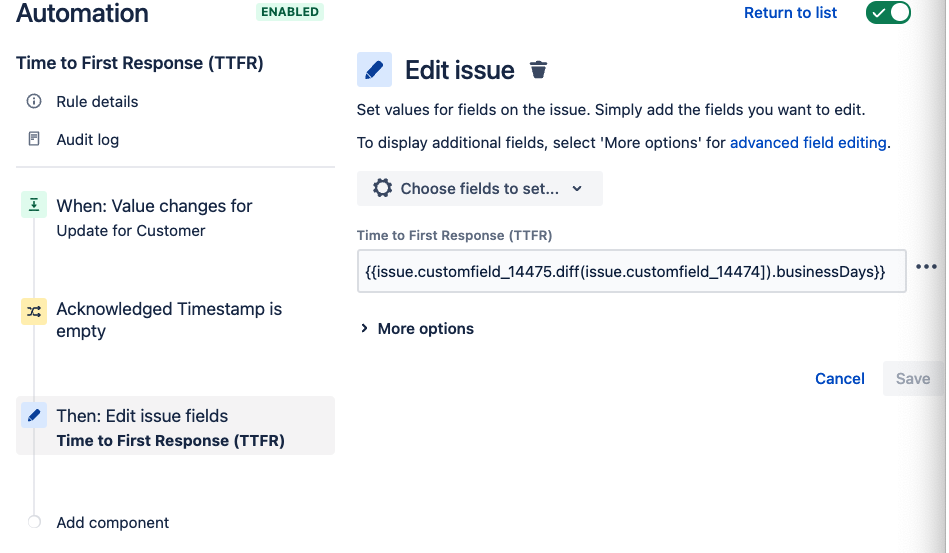Open Choose fields to set dropdown

[479, 189]
